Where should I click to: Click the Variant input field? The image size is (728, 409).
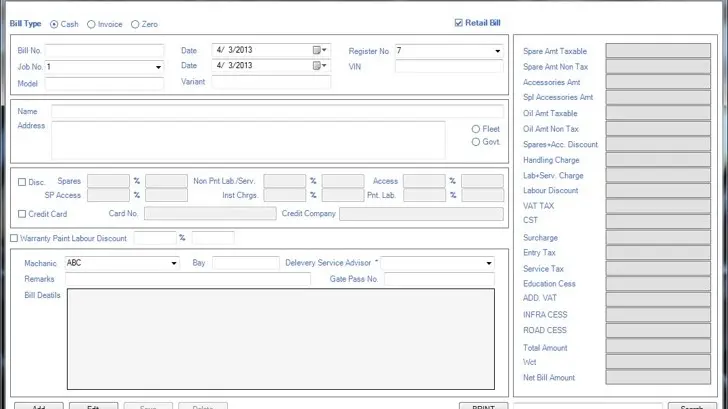click(271, 82)
